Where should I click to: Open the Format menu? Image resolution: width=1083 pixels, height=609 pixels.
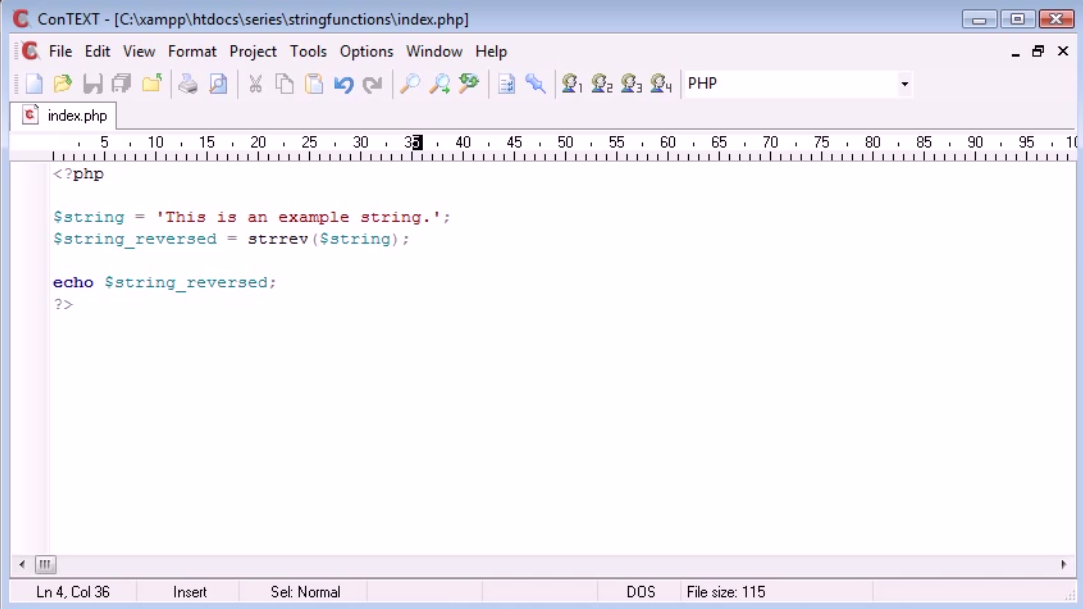tap(193, 51)
